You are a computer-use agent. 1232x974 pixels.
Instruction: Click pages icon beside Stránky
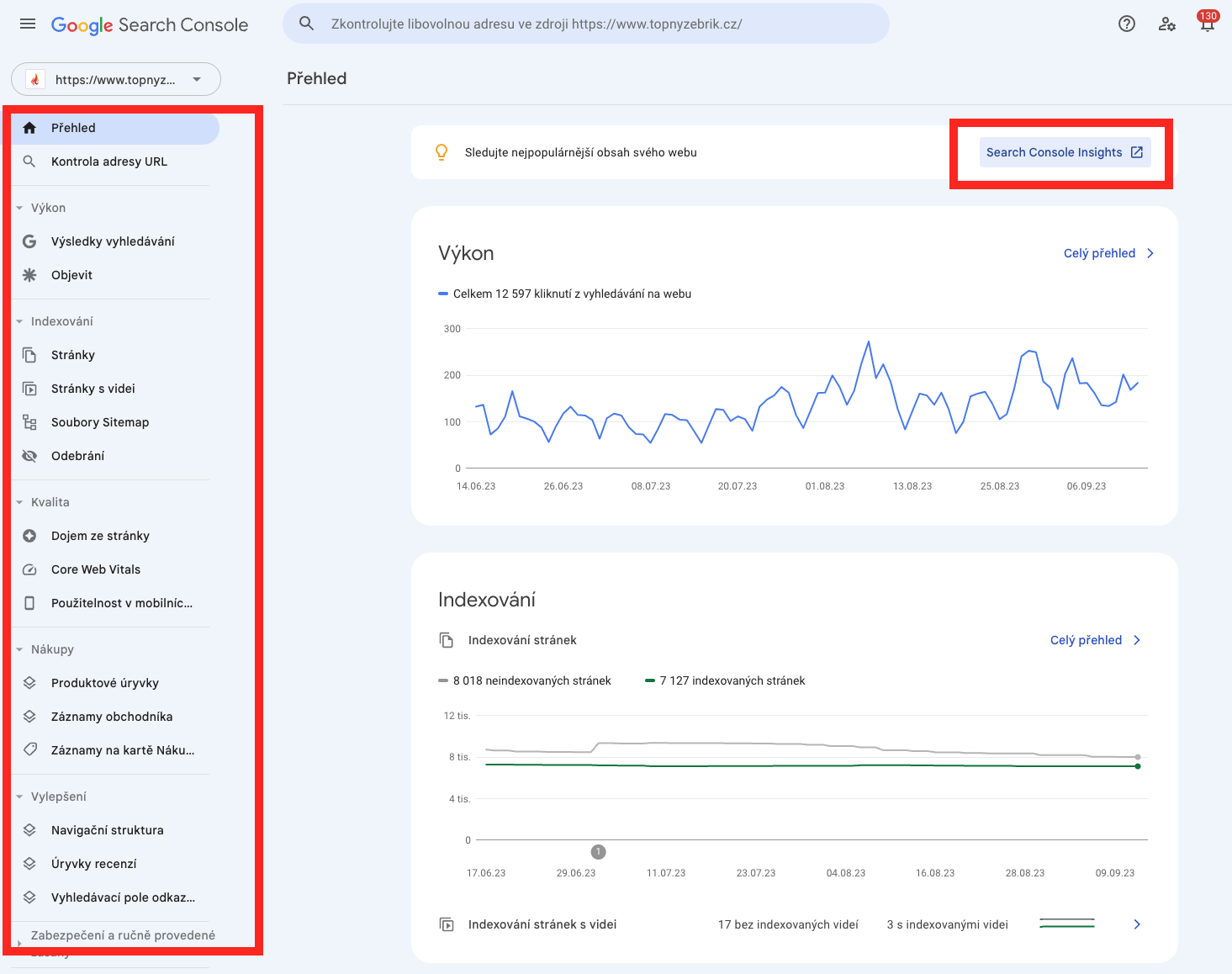pyautogui.click(x=29, y=355)
